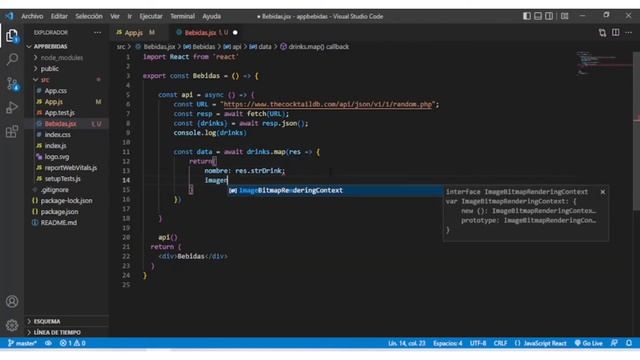Collapse the APPBEBIDAS project root

(67, 47)
